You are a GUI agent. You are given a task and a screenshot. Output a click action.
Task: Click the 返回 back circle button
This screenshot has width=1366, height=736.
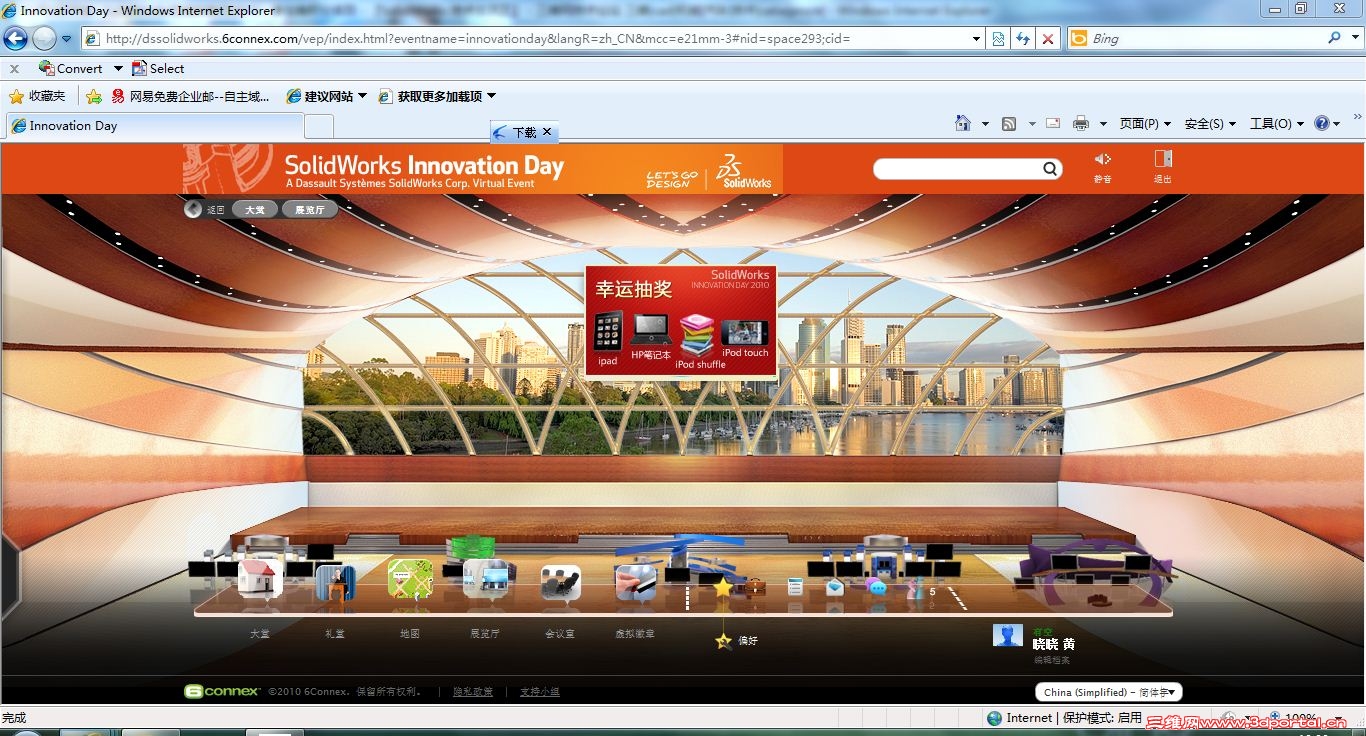coord(194,209)
